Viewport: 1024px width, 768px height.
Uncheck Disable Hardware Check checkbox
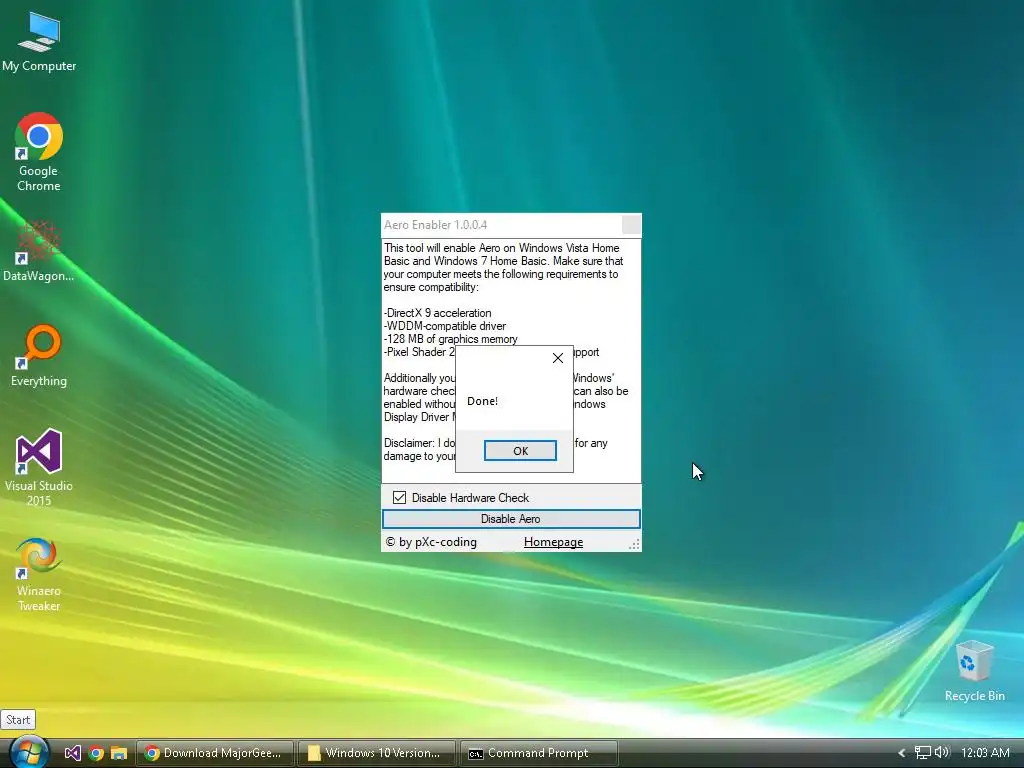400,498
